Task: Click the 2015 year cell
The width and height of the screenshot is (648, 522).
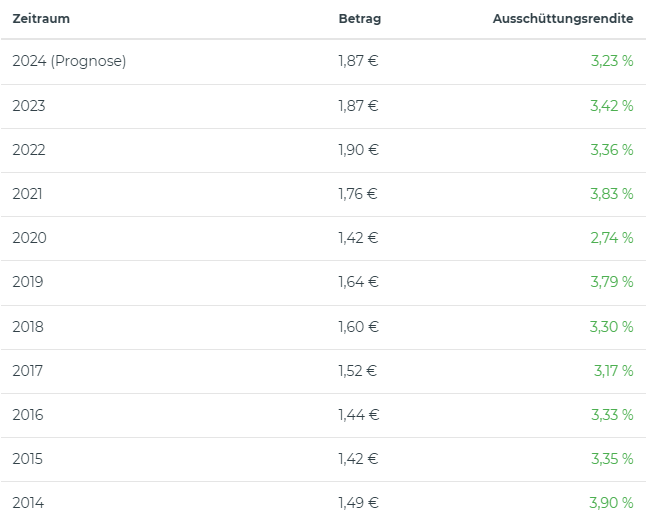Action: coord(29,458)
